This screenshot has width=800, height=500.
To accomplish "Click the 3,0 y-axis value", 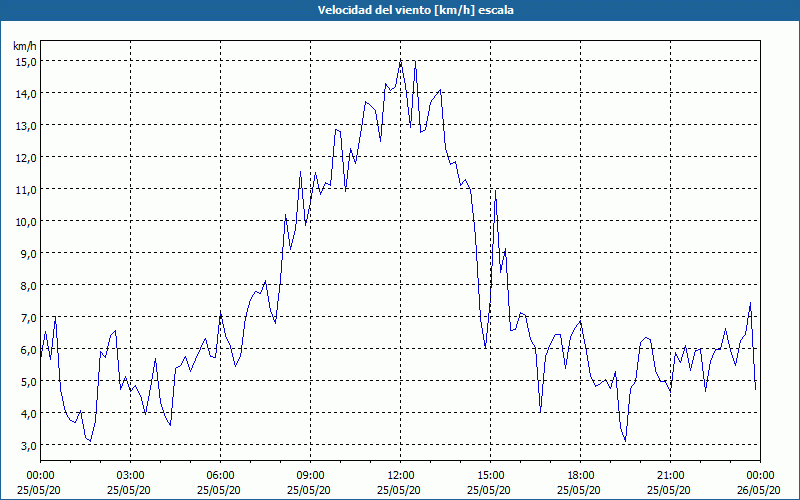I will pyautogui.click(x=28, y=446).
